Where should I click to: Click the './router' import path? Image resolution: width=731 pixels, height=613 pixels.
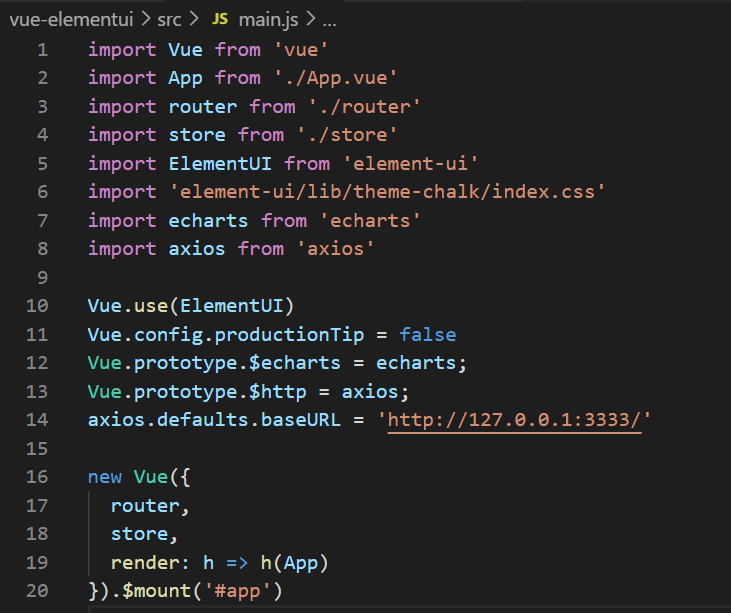tap(365, 107)
